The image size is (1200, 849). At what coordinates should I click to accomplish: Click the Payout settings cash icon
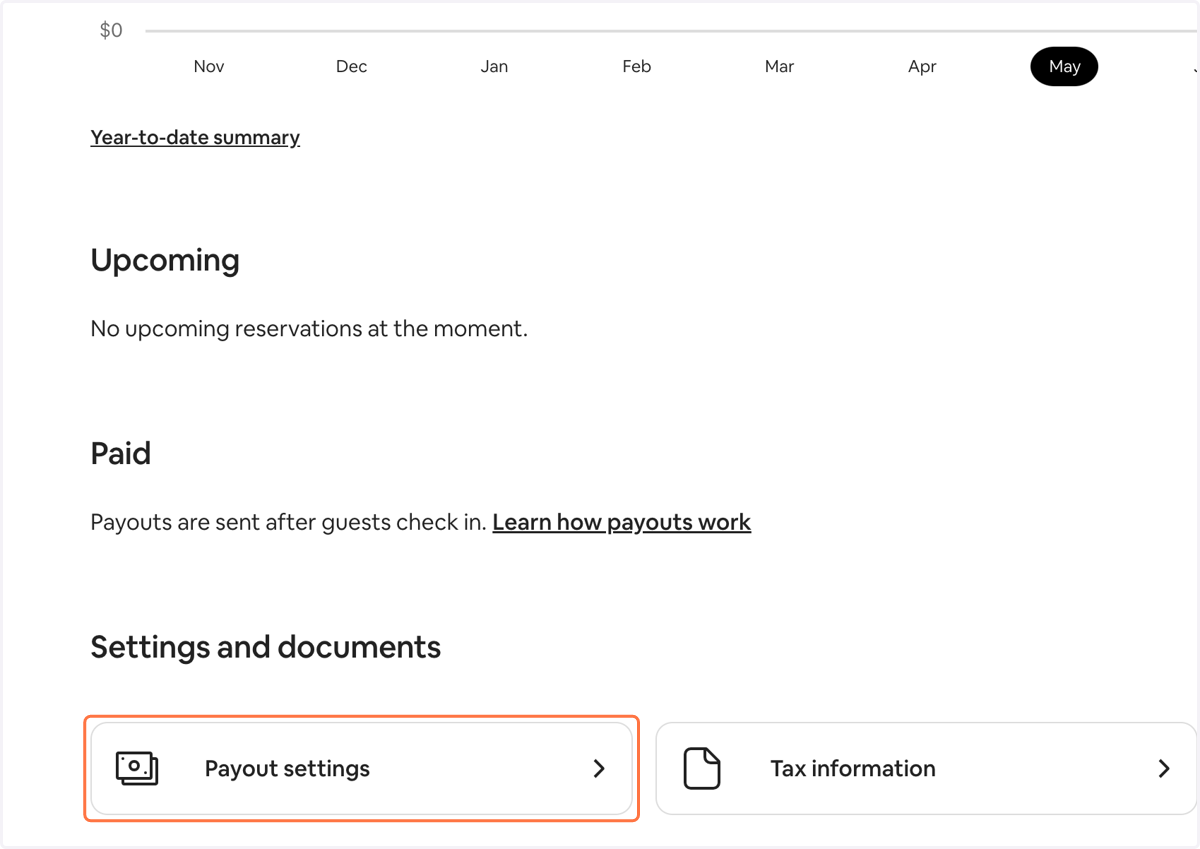(137, 768)
